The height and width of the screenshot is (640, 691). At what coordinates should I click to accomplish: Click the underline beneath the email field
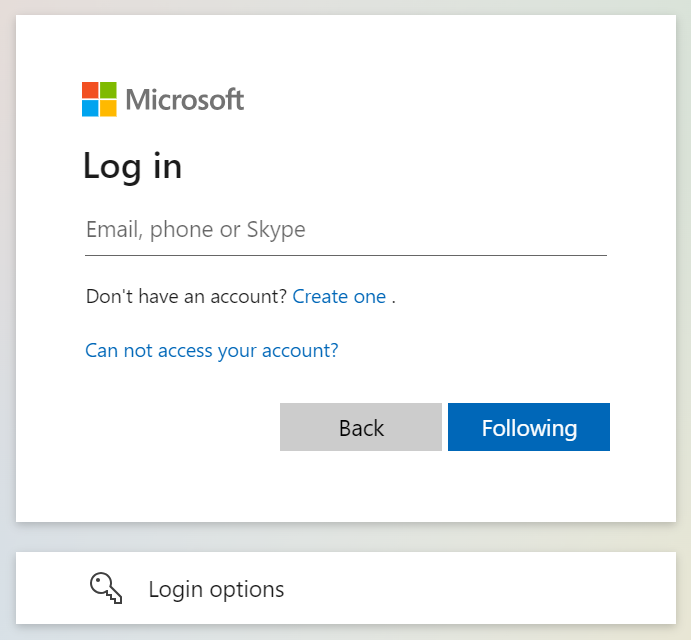pos(345,255)
